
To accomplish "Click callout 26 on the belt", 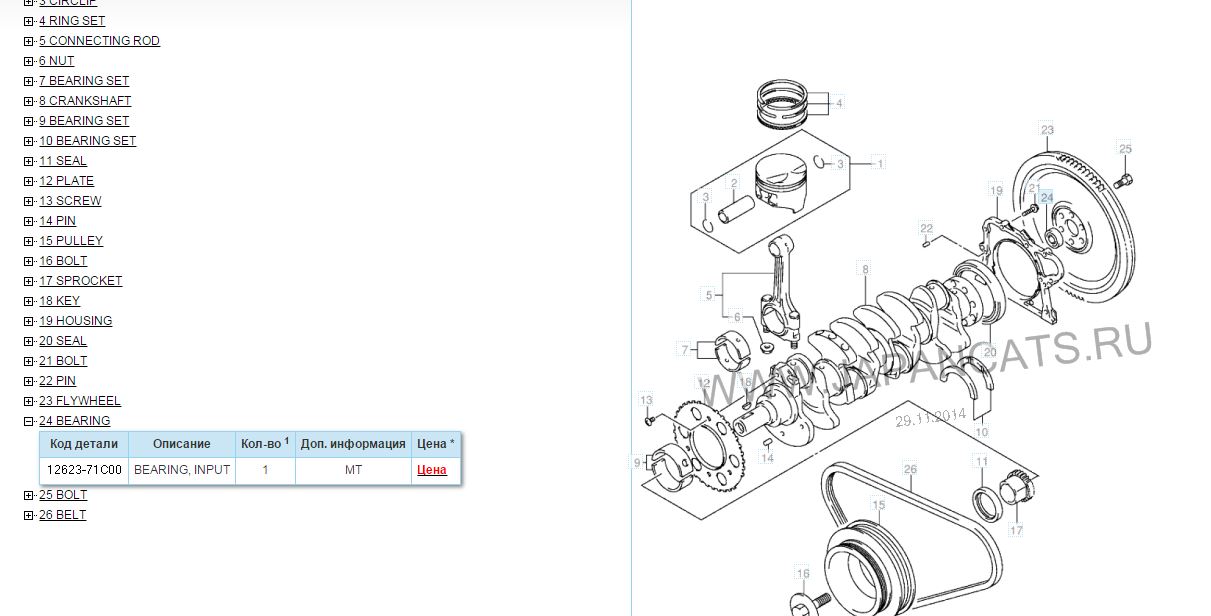I will tap(910, 469).
